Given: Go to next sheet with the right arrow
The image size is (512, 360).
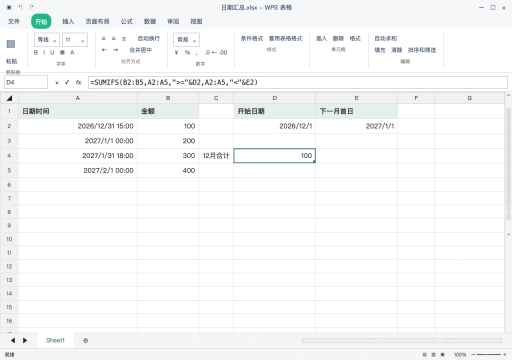Looking at the screenshot, I should [25, 340].
